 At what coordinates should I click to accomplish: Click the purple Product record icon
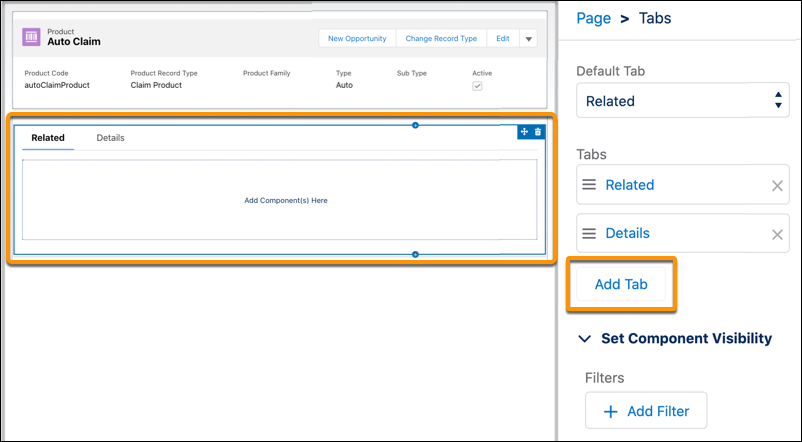pos(31,37)
